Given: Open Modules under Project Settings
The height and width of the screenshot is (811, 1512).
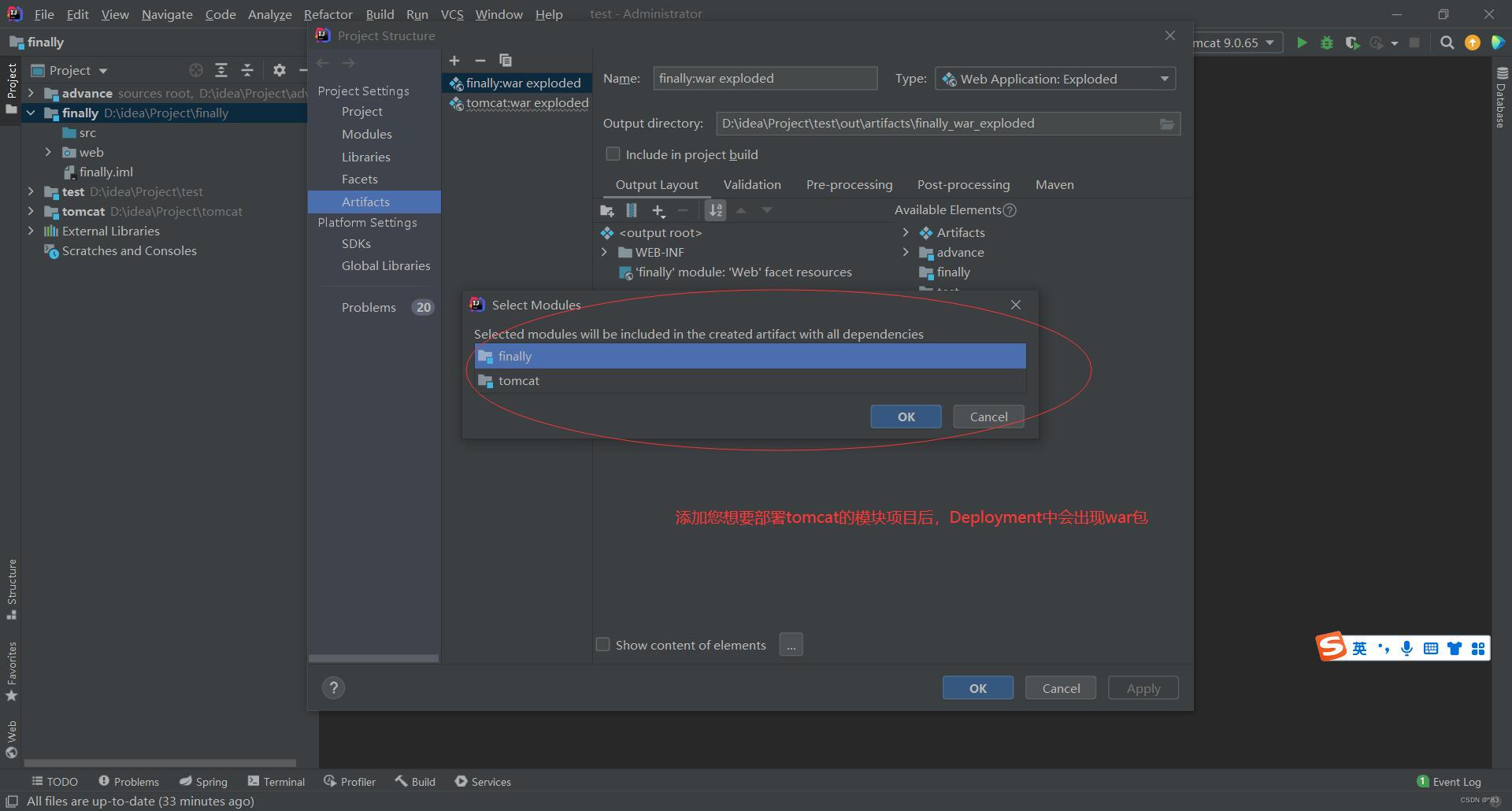Looking at the screenshot, I should (366, 134).
